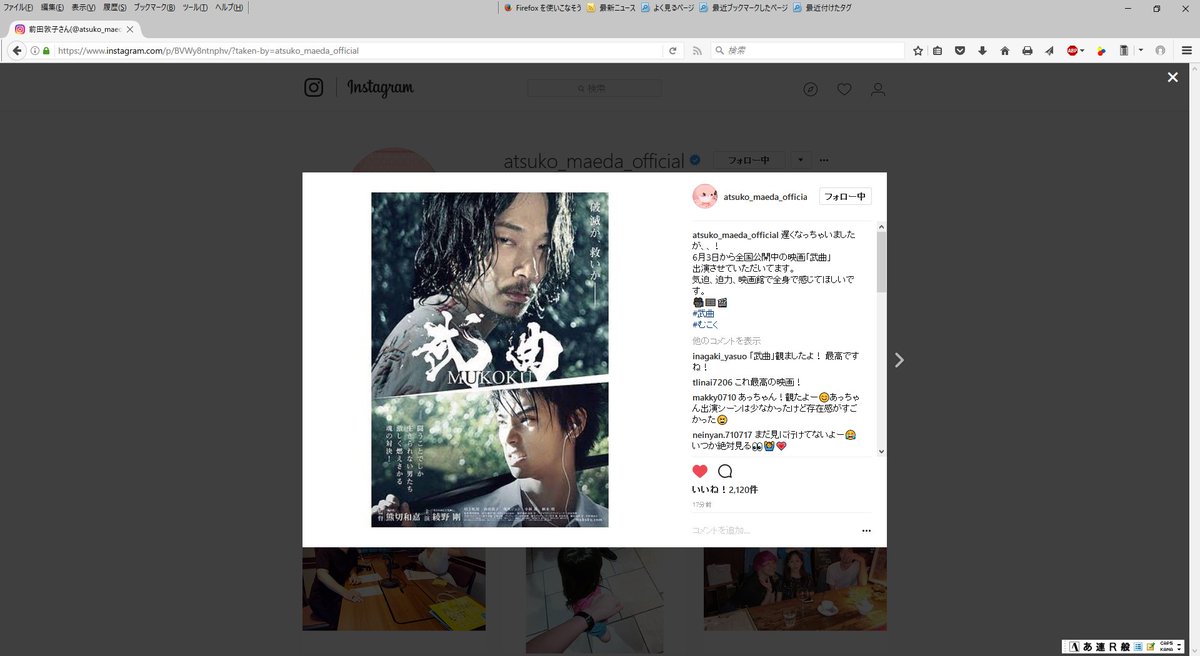Open the post options three-dot menu
Viewport: 1200px width, 656px height.
click(866, 531)
